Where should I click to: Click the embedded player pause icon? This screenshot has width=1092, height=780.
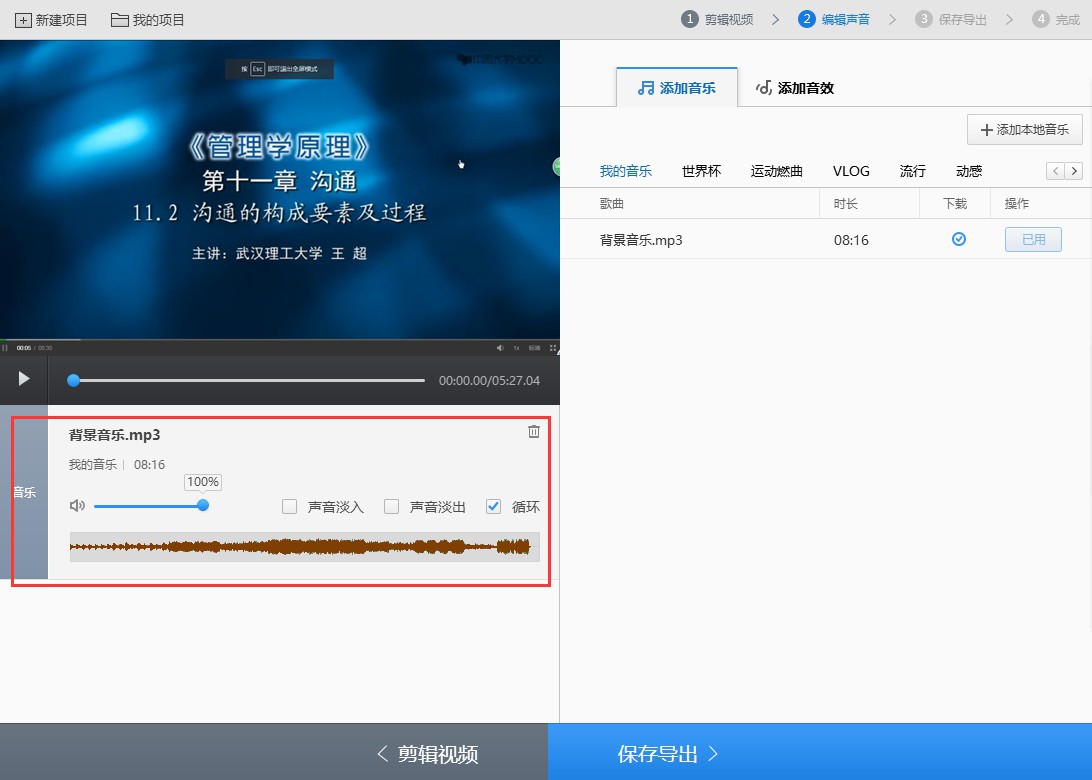pyautogui.click(x=5, y=348)
